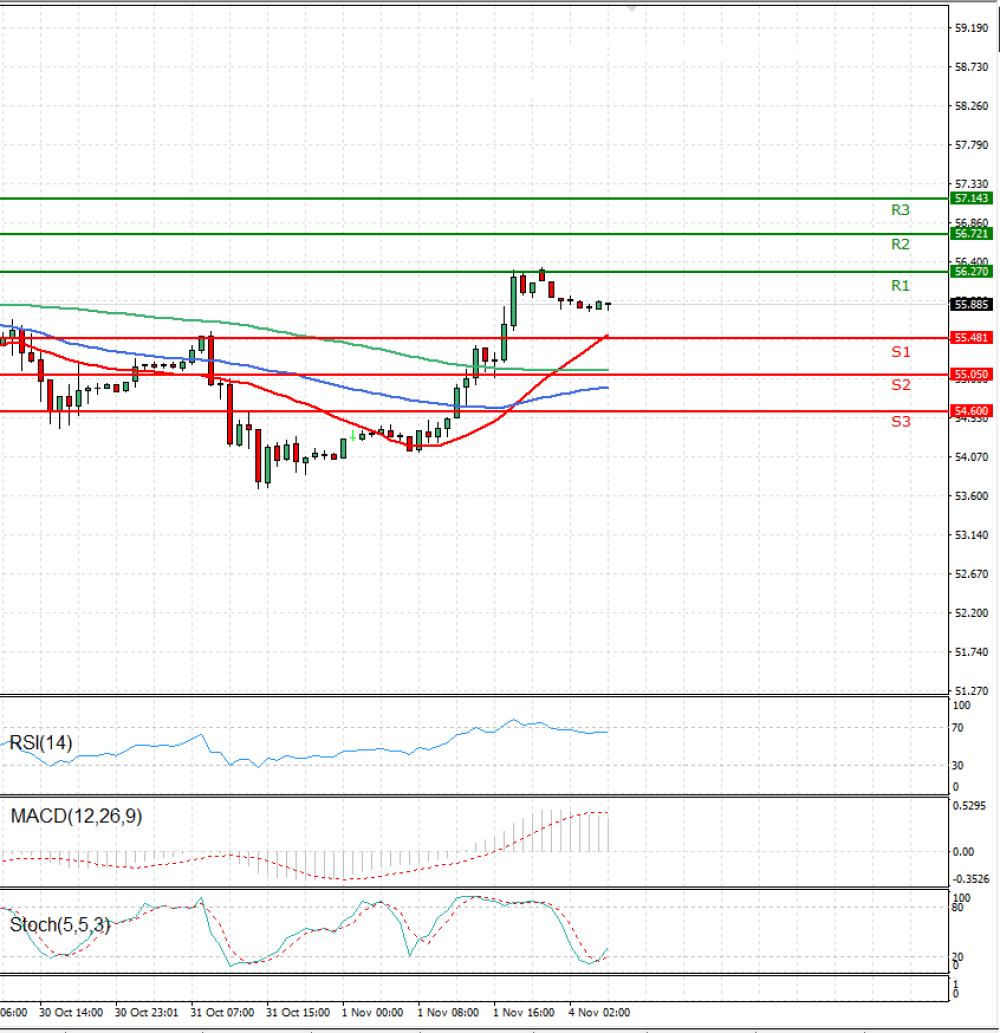Click the red 55.050 price tag

pos(971,374)
